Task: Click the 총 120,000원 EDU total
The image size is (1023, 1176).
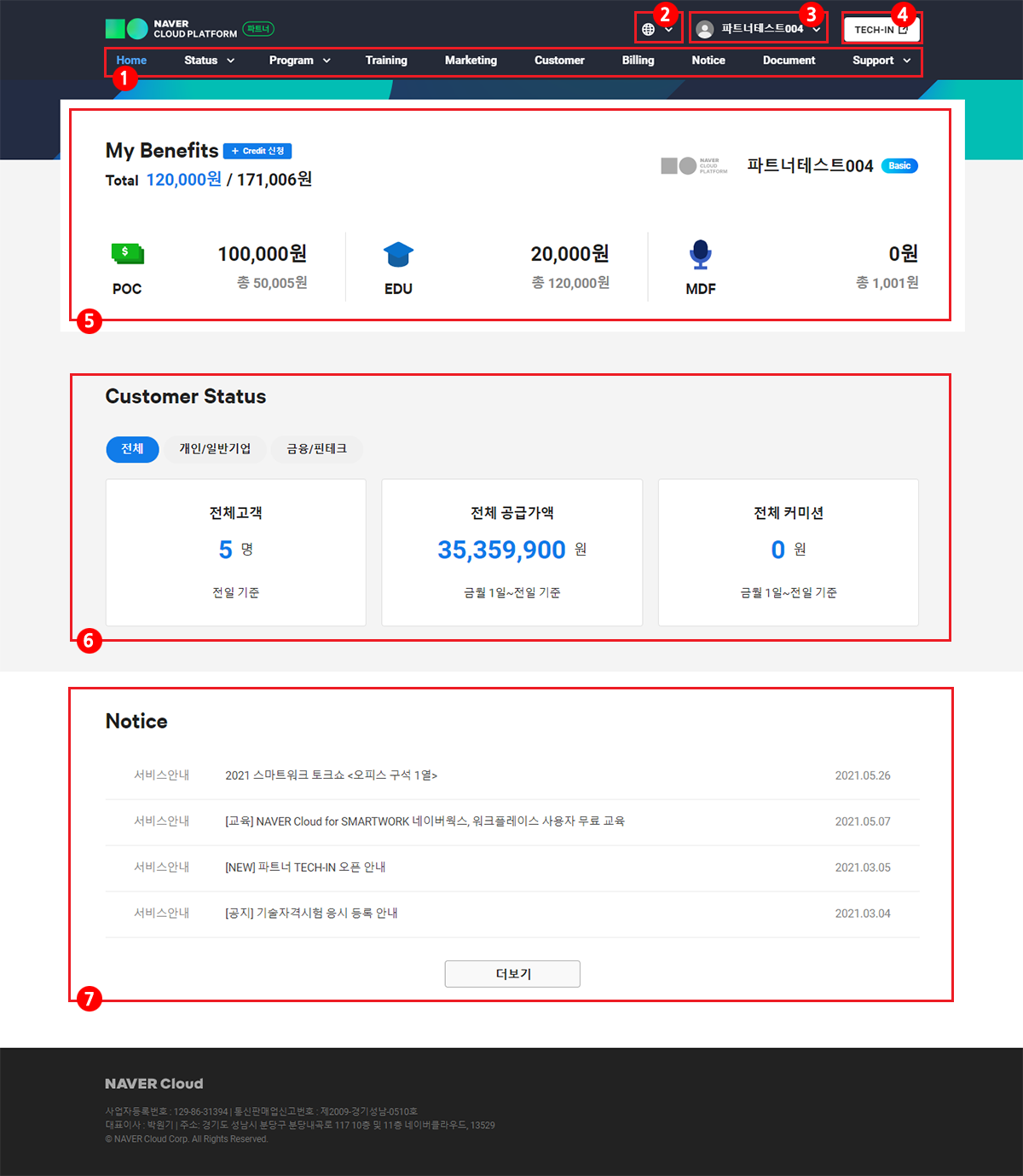Action: pos(570,283)
